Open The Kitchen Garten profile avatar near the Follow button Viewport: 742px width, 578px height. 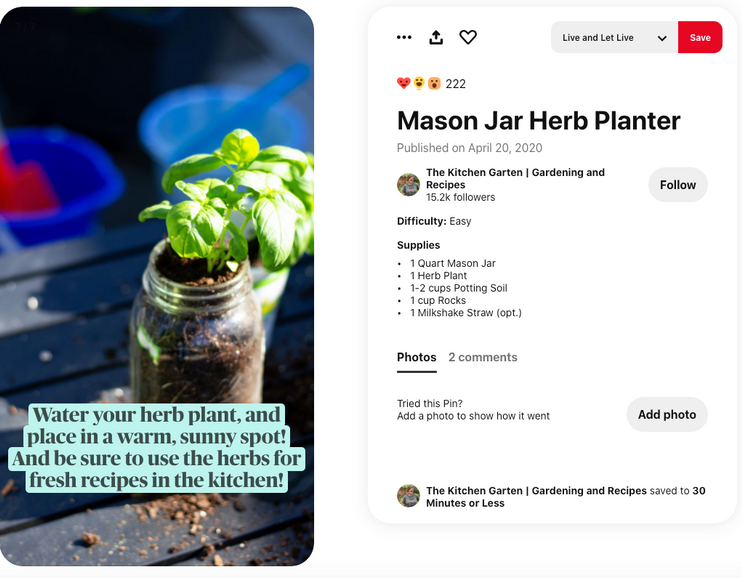pos(408,185)
